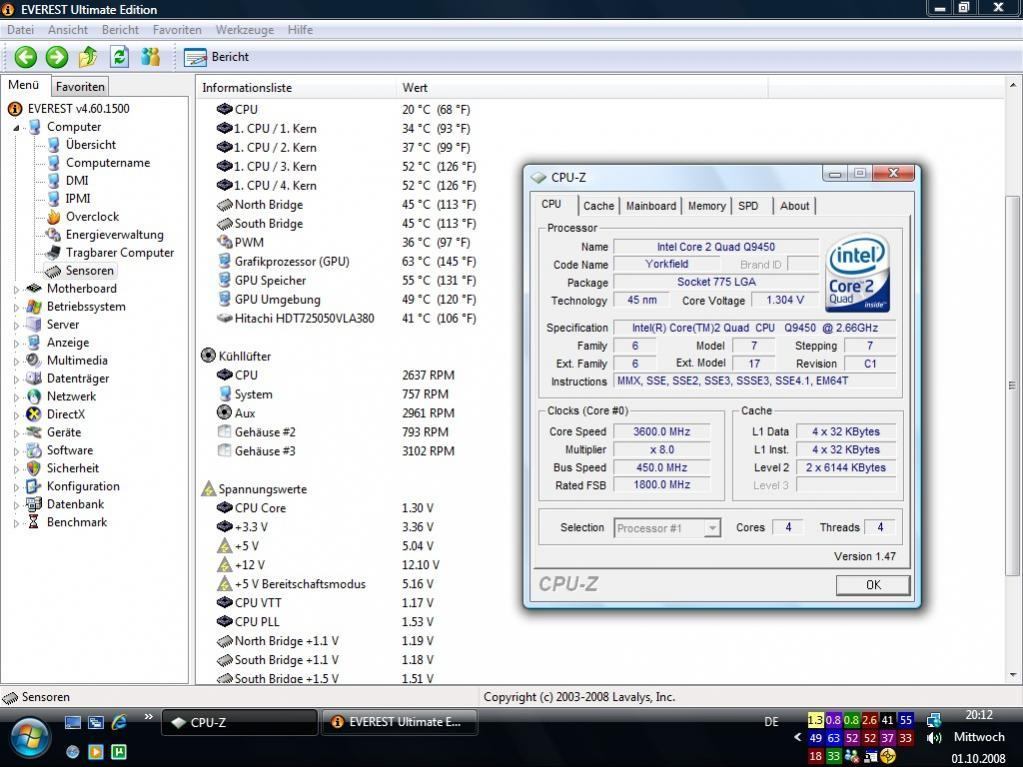Screen dimensions: 1023x767
Task: Expand the Multimedia tree node
Action: 16,361
